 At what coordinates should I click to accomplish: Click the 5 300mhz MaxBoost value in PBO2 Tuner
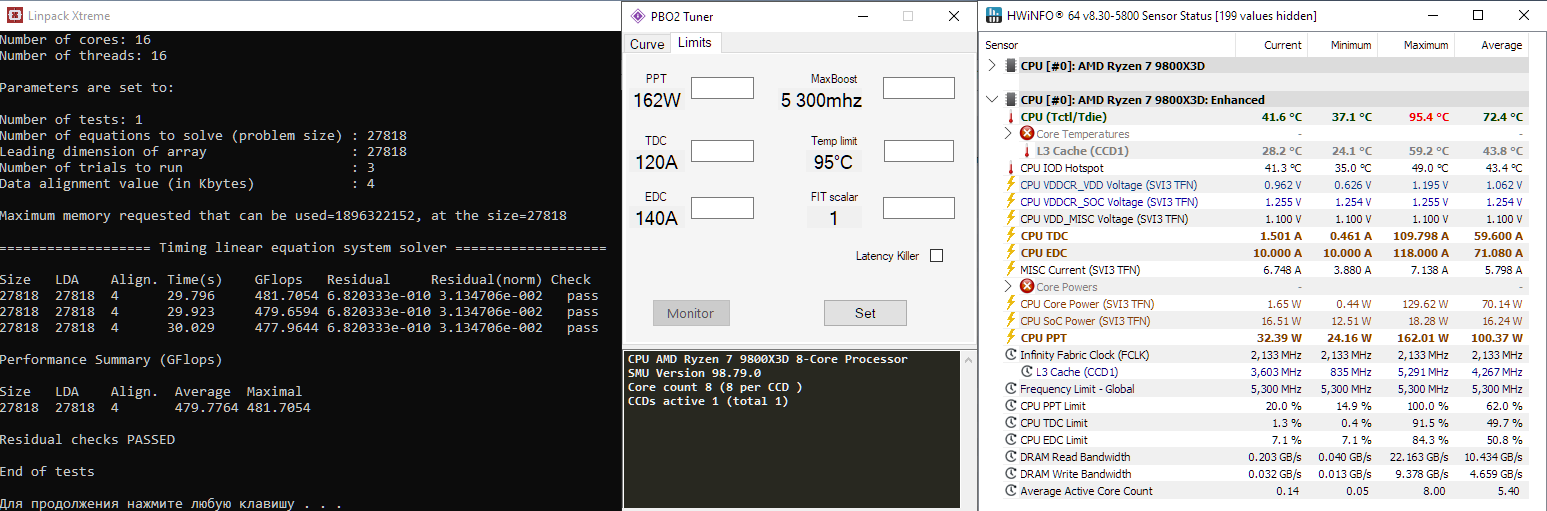(821, 100)
